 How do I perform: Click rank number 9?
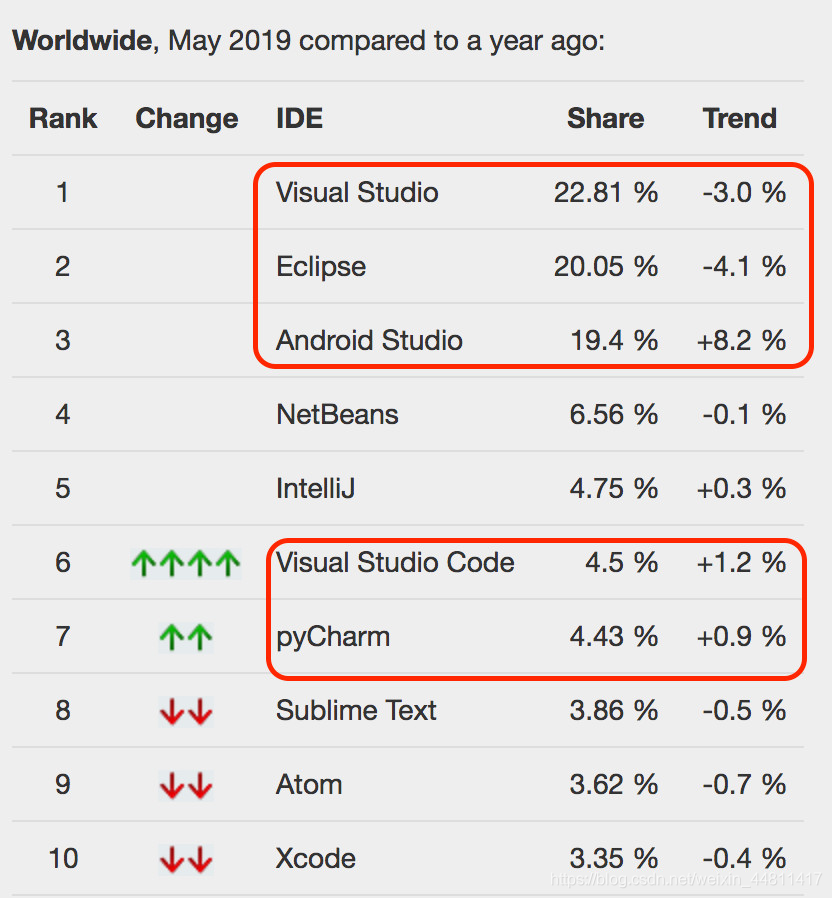[x=62, y=784]
